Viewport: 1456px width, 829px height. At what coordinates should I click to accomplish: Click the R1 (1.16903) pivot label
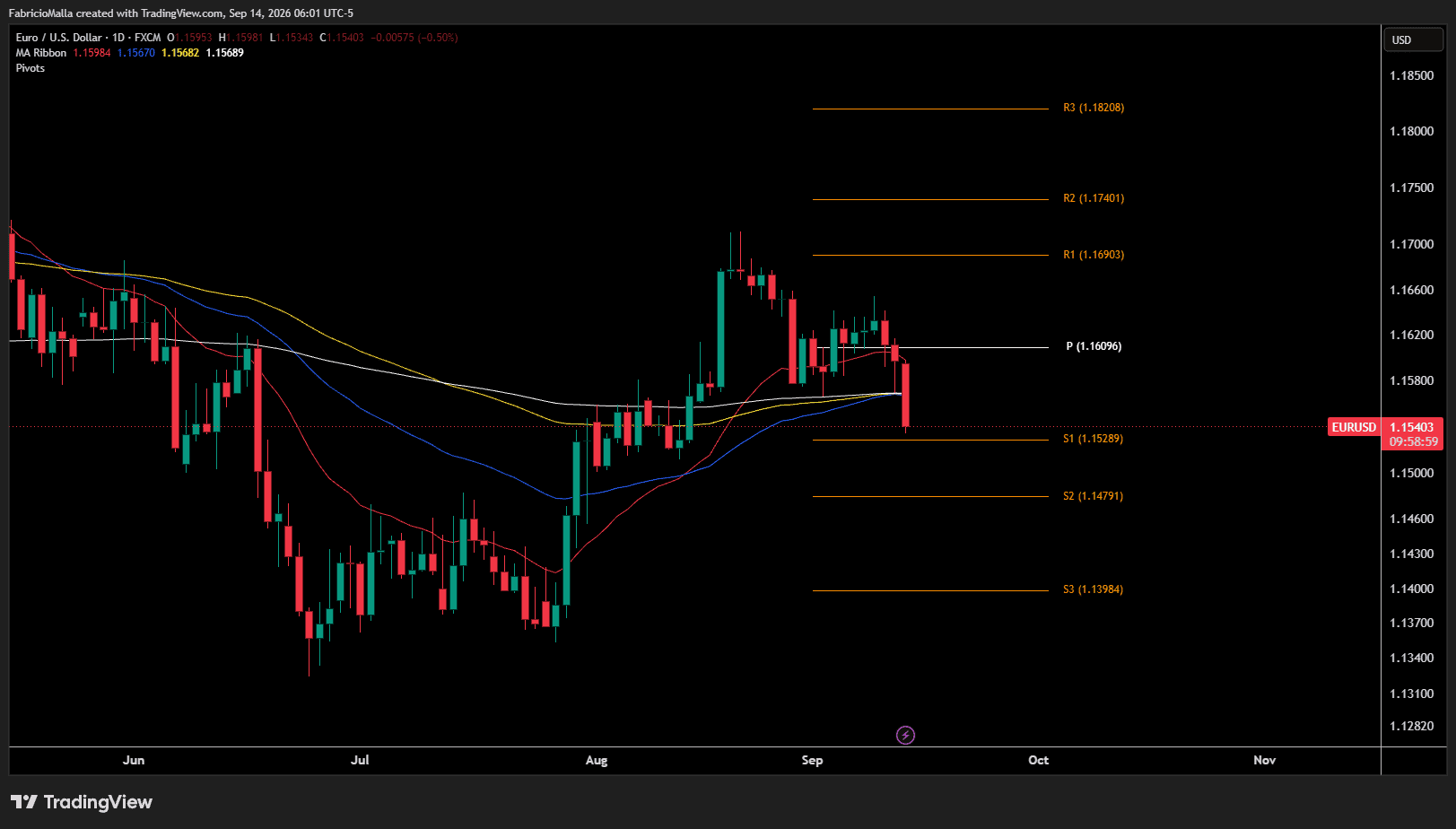click(x=1094, y=255)
